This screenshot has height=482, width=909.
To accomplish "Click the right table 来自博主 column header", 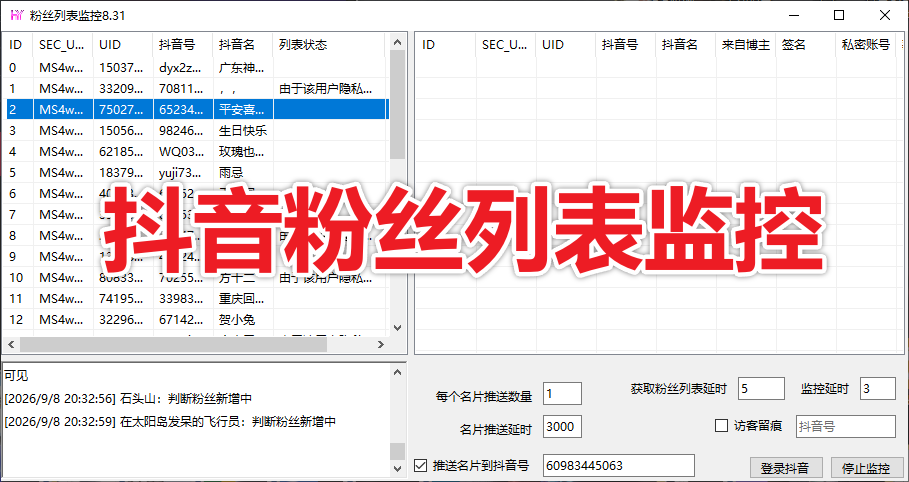I will pos(746,45).
